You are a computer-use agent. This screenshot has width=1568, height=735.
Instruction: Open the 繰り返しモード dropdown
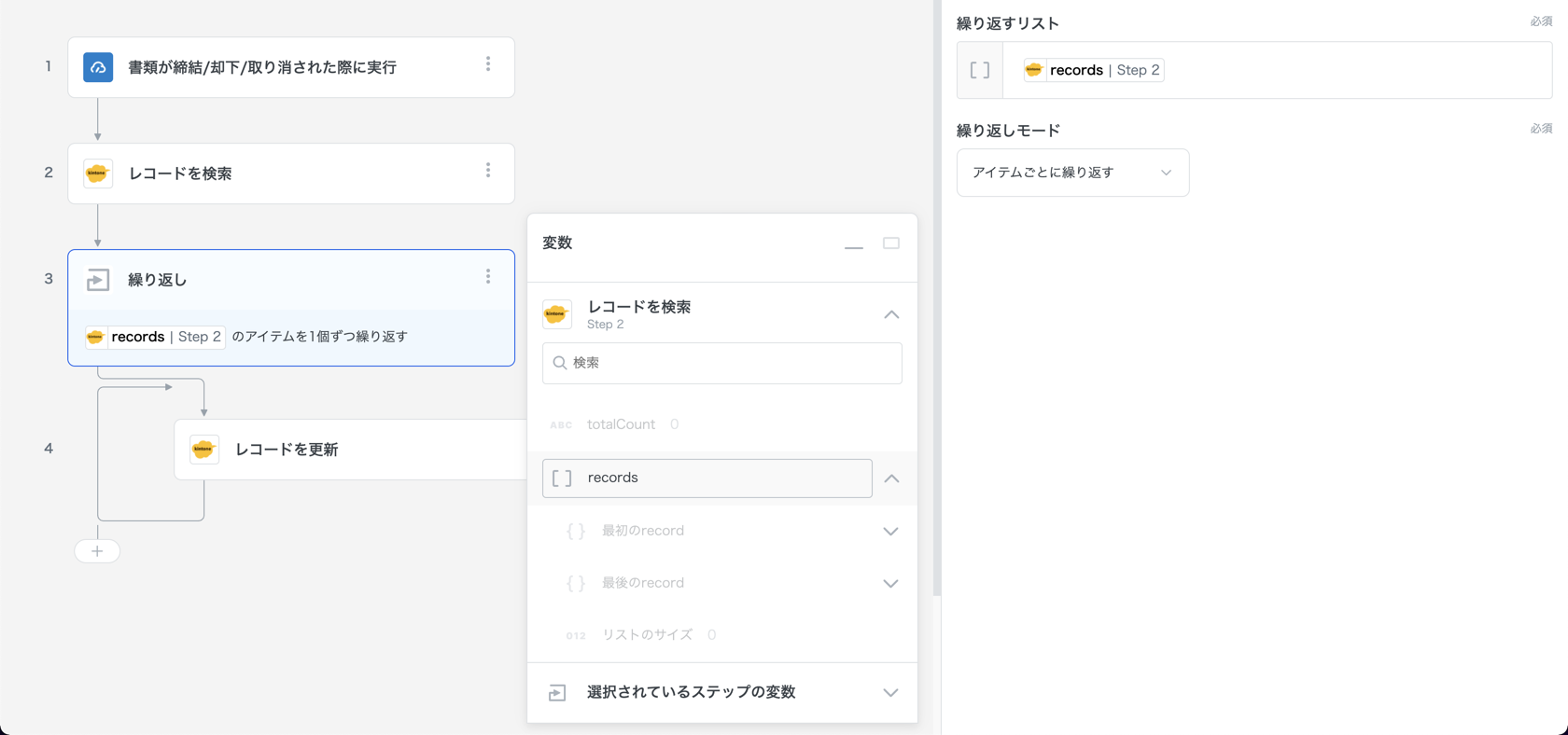point(1072,173)
